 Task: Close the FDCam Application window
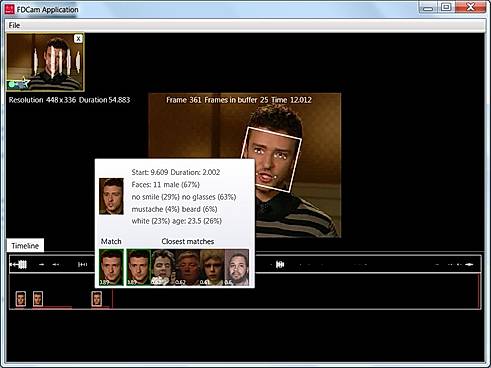point(470,7)
